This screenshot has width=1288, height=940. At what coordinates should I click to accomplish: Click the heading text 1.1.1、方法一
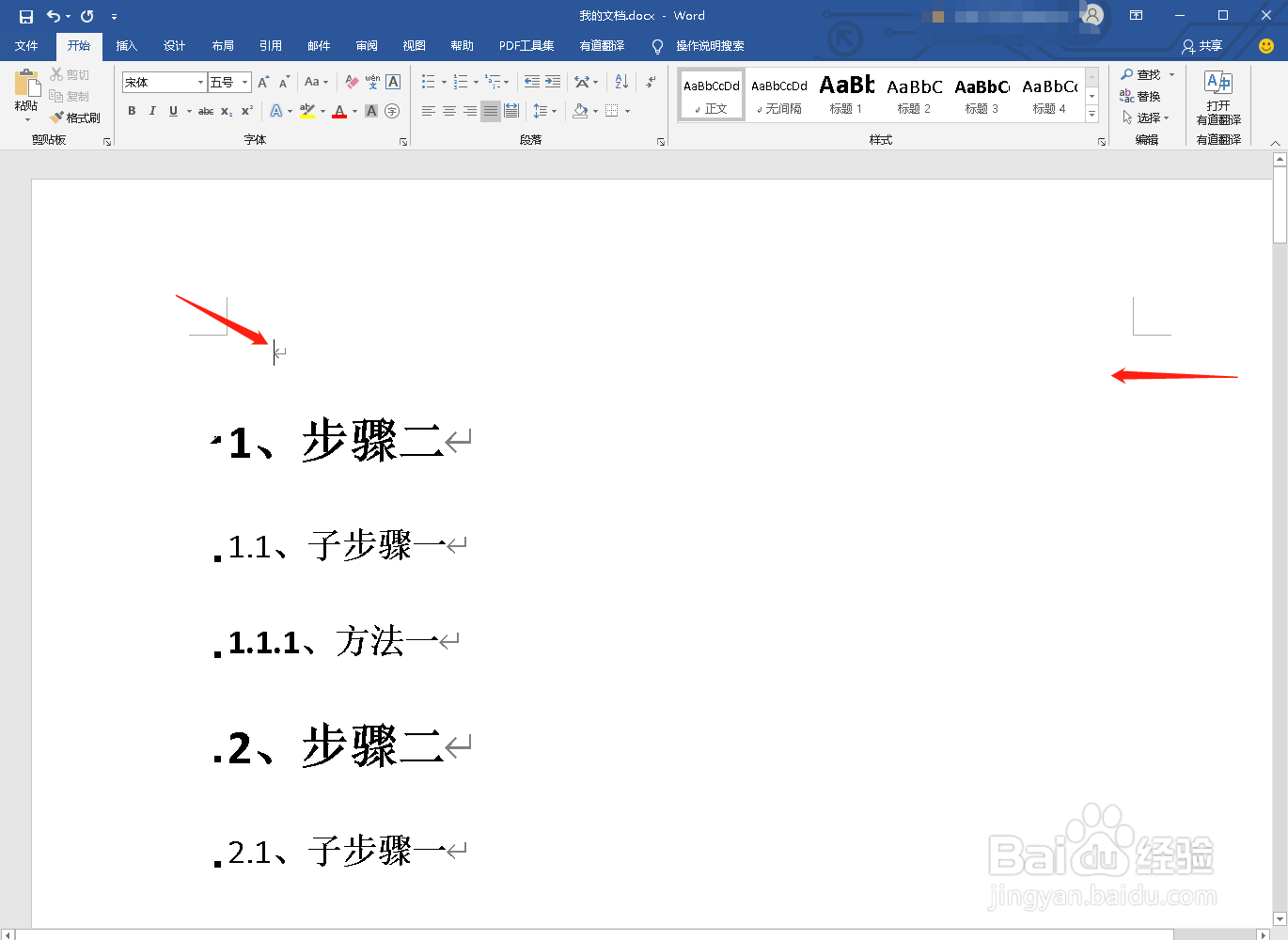click(x=334, y=642)
